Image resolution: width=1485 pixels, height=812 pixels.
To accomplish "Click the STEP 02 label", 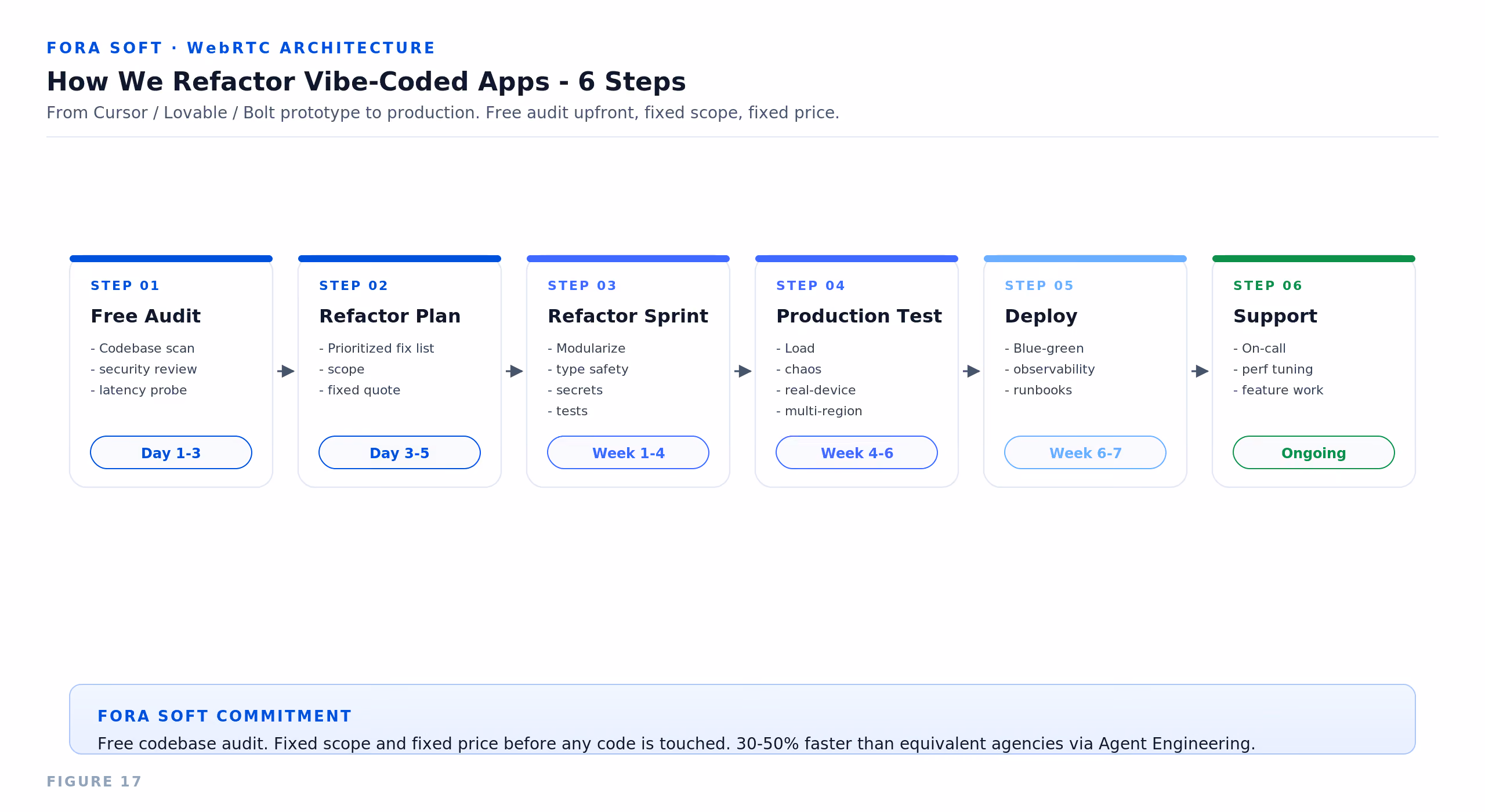I will (353, 285).
